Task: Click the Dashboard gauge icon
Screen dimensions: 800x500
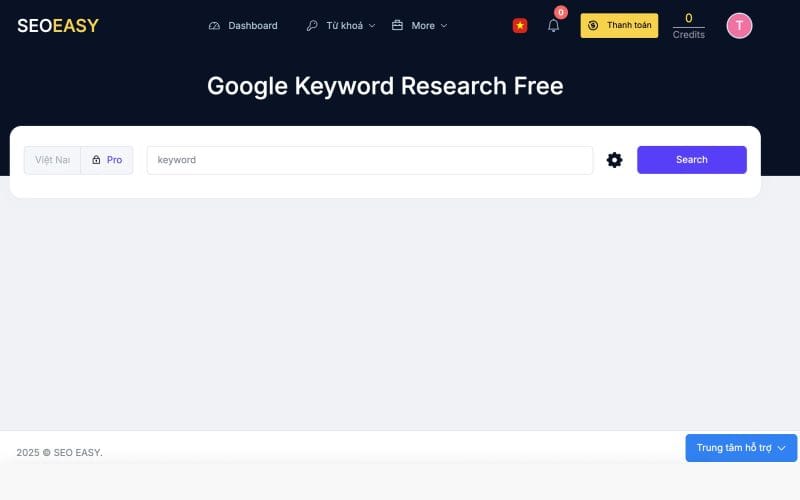Action: (214, 26)
